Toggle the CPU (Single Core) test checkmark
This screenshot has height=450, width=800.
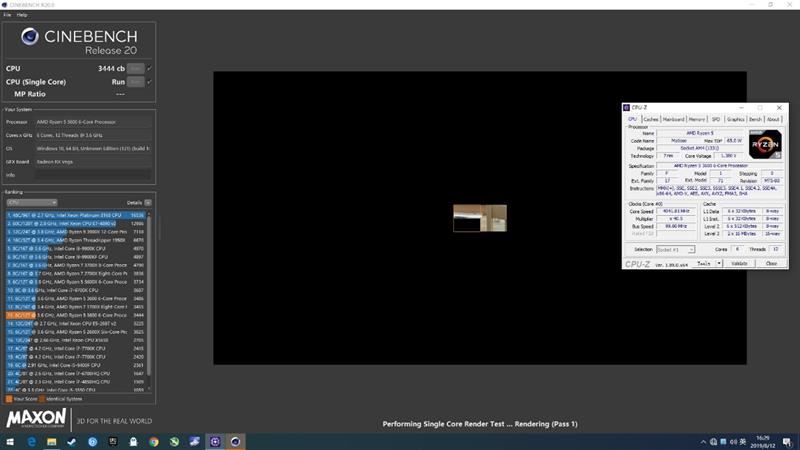[149, 82]
